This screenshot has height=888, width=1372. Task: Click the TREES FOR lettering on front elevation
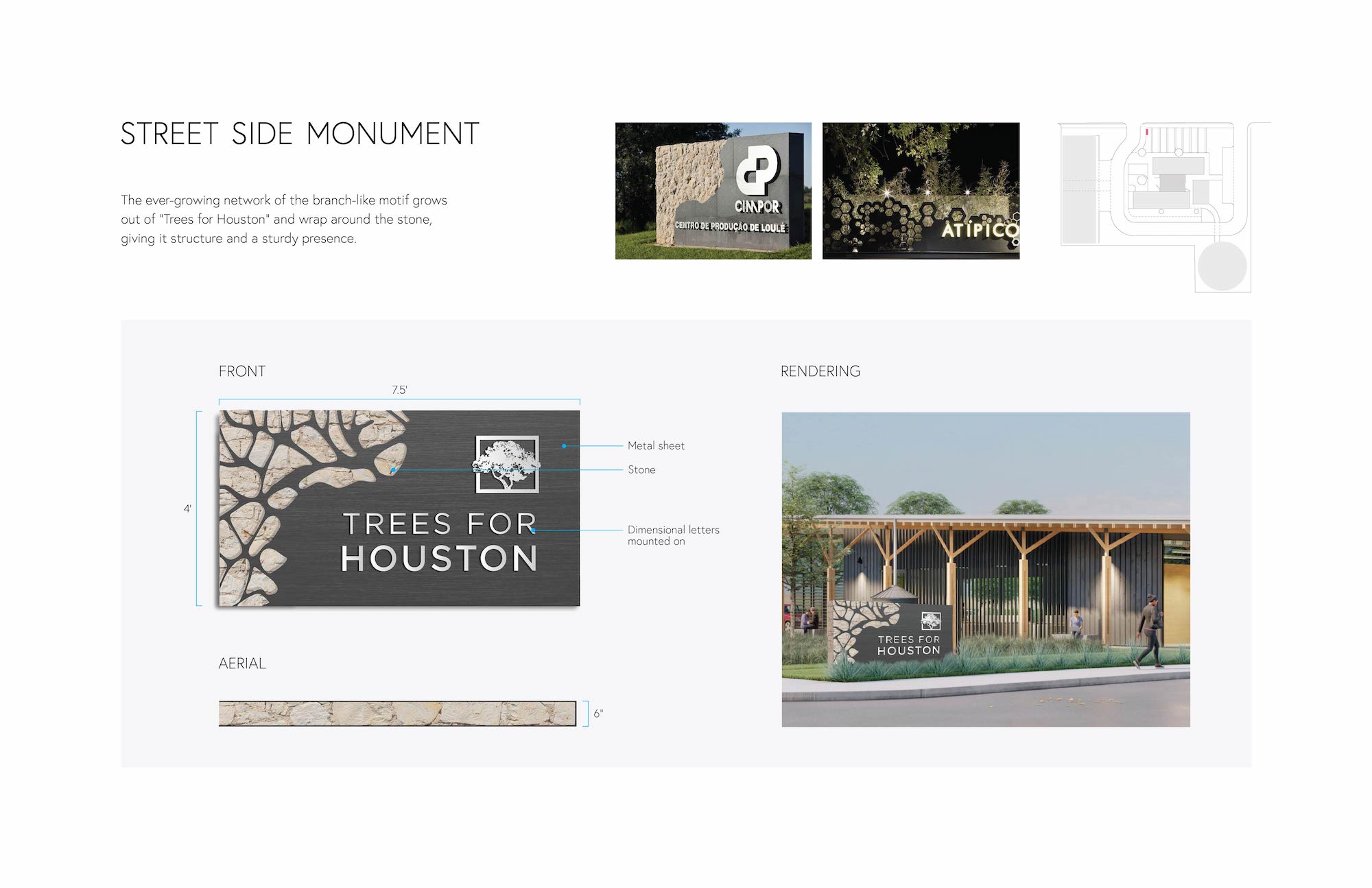[x=439, y=524]
